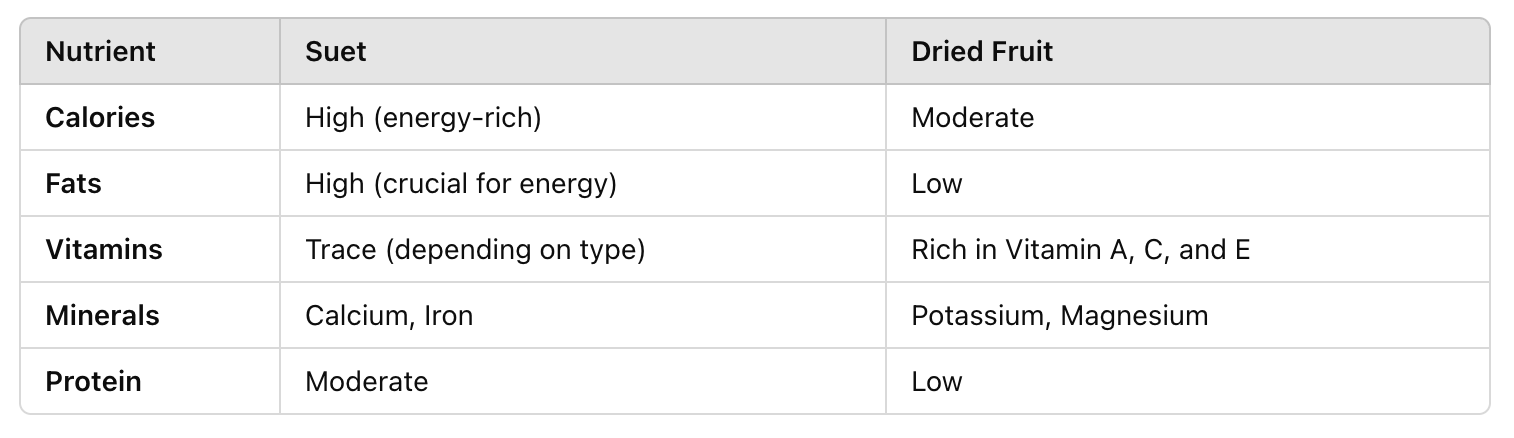Select the Vitamins row label
The image size is (1514, 438).
[104, 249]
